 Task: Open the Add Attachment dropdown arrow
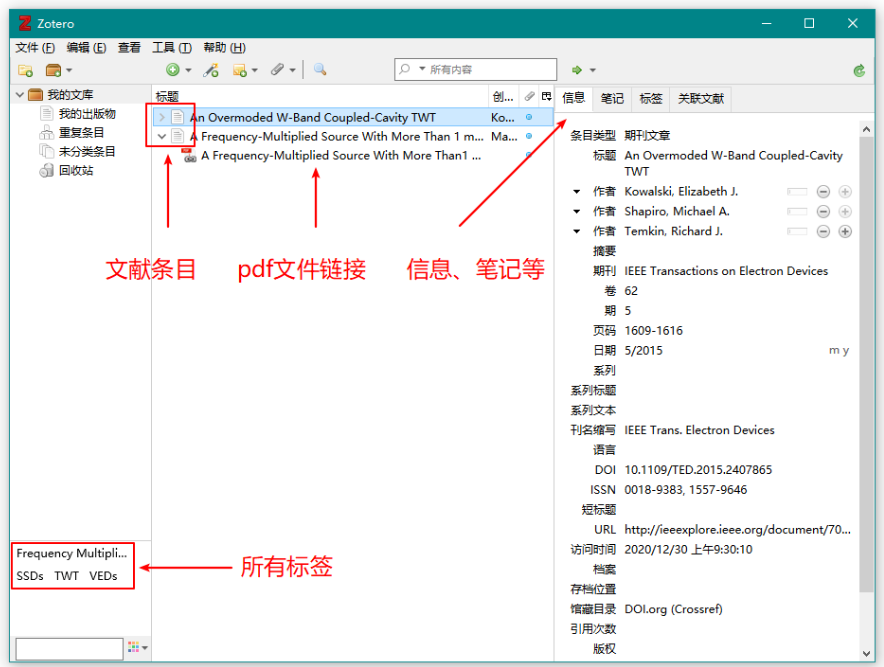[x=293, y=70]
